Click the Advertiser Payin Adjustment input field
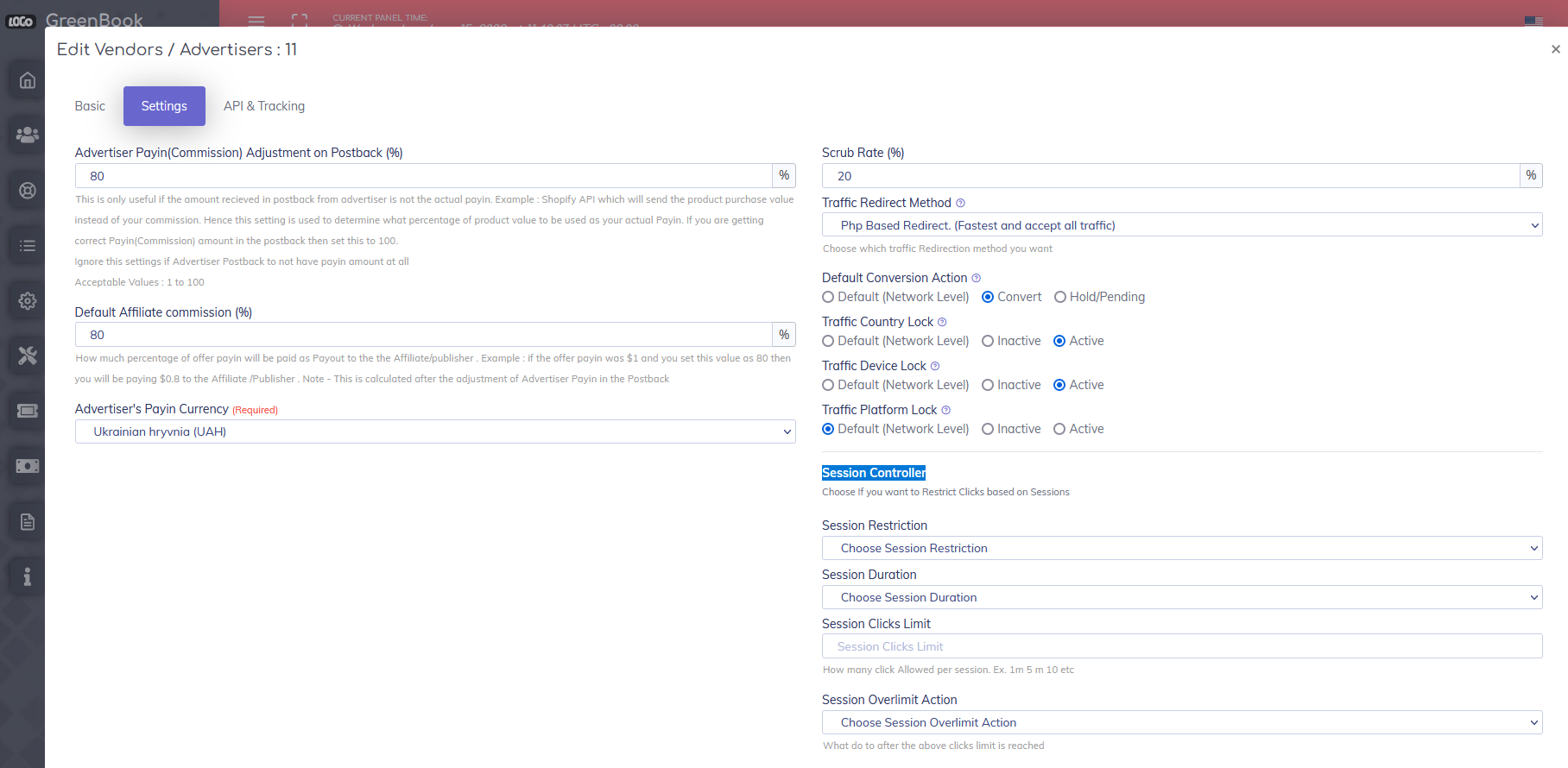 424,175
